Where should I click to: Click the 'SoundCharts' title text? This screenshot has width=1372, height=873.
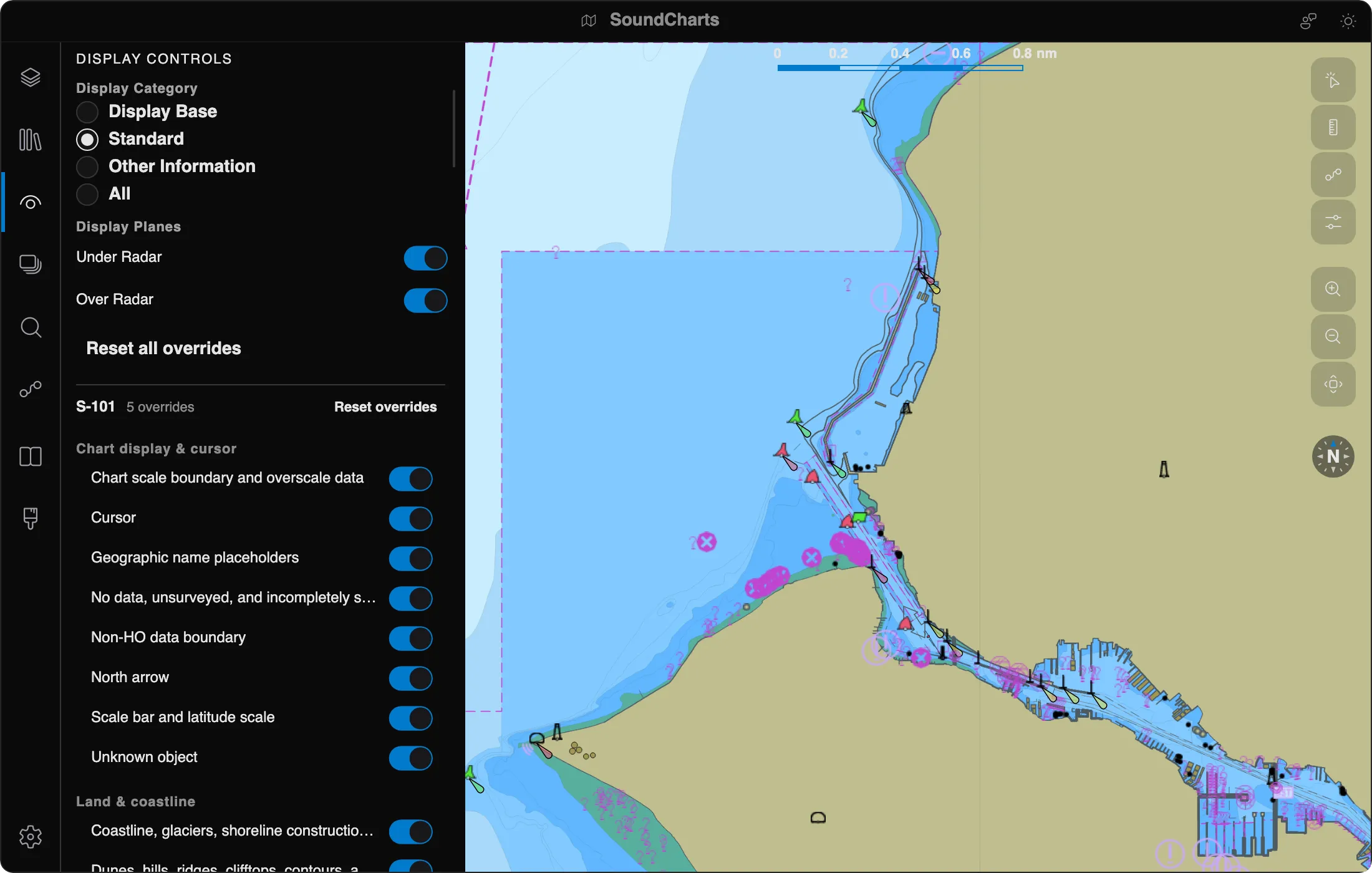664,20
